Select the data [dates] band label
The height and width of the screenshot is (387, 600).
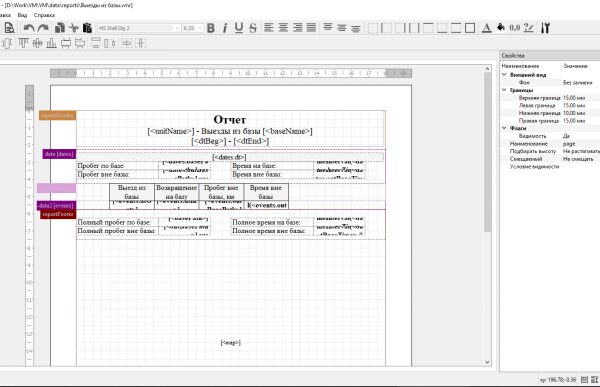(x=59, y=154)
